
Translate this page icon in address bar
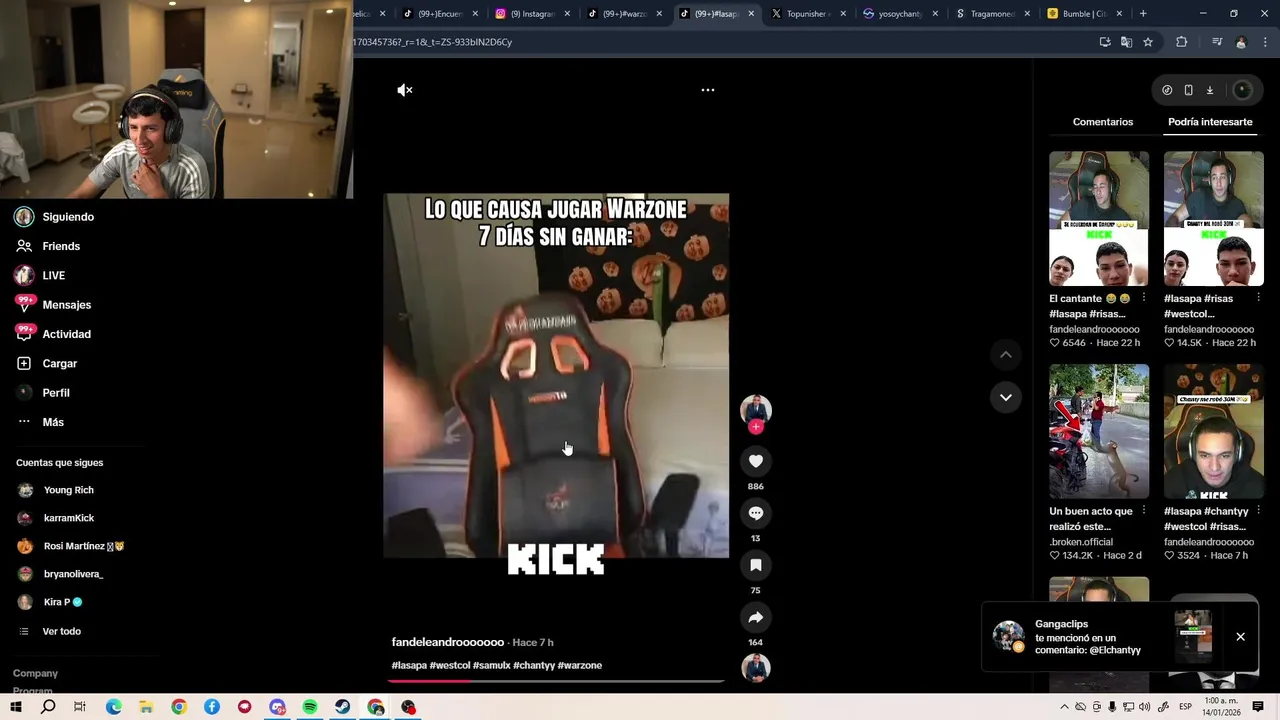1126,42
